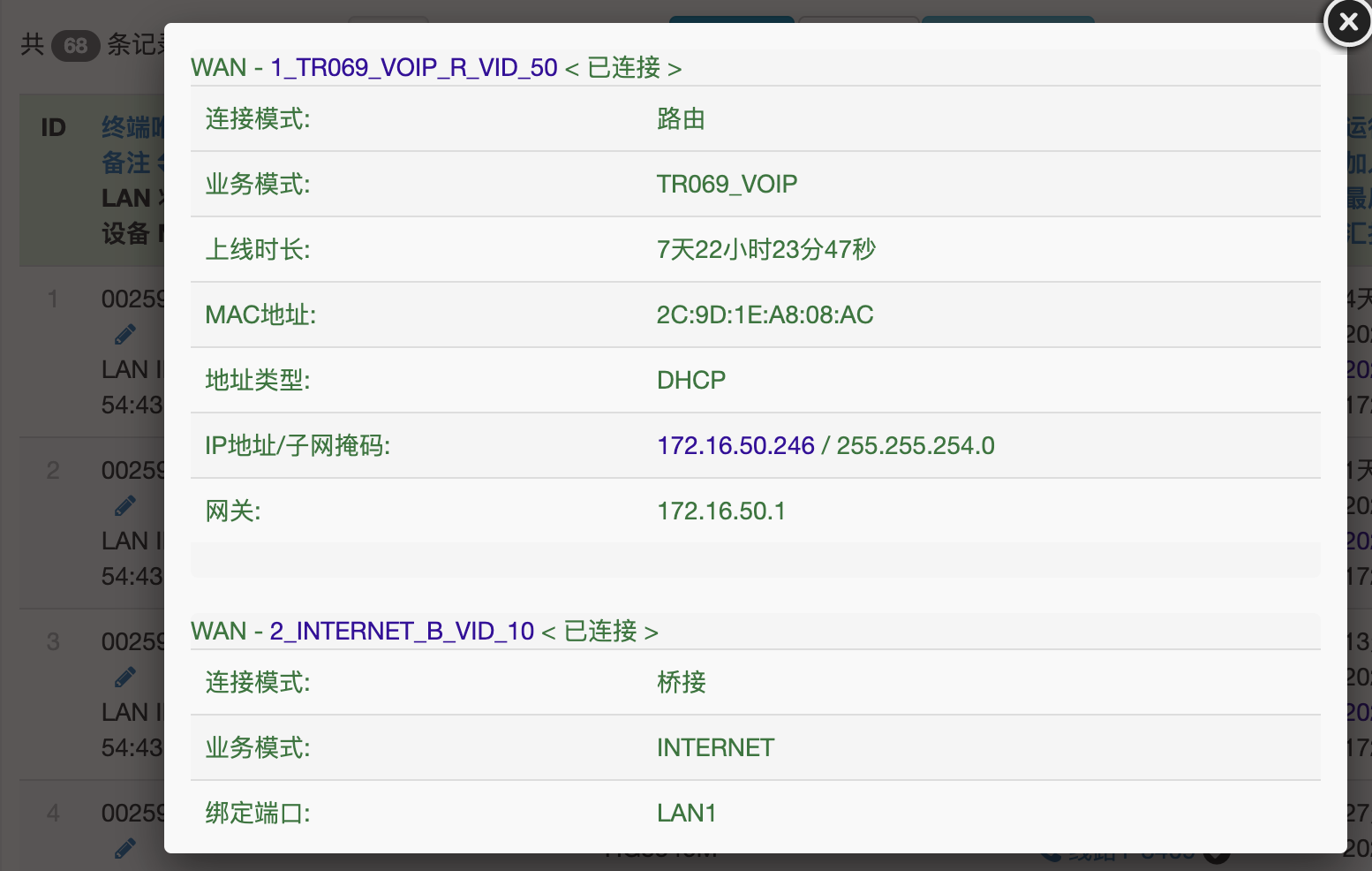Click the edit pencil in row 1
Viewport: 1372px width, 871px height.
[x=125, y=335]
